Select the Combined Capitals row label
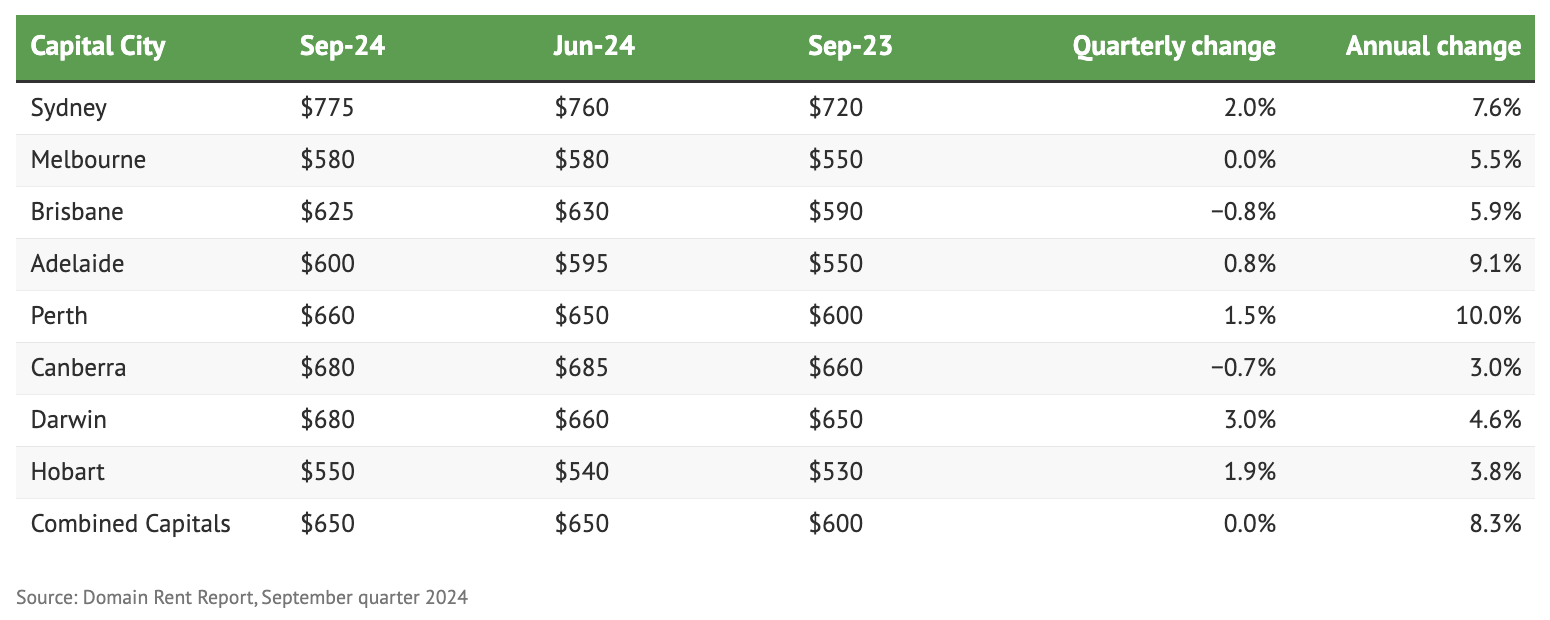This screenshot has height=620, width=1550. tap(131, 524)
